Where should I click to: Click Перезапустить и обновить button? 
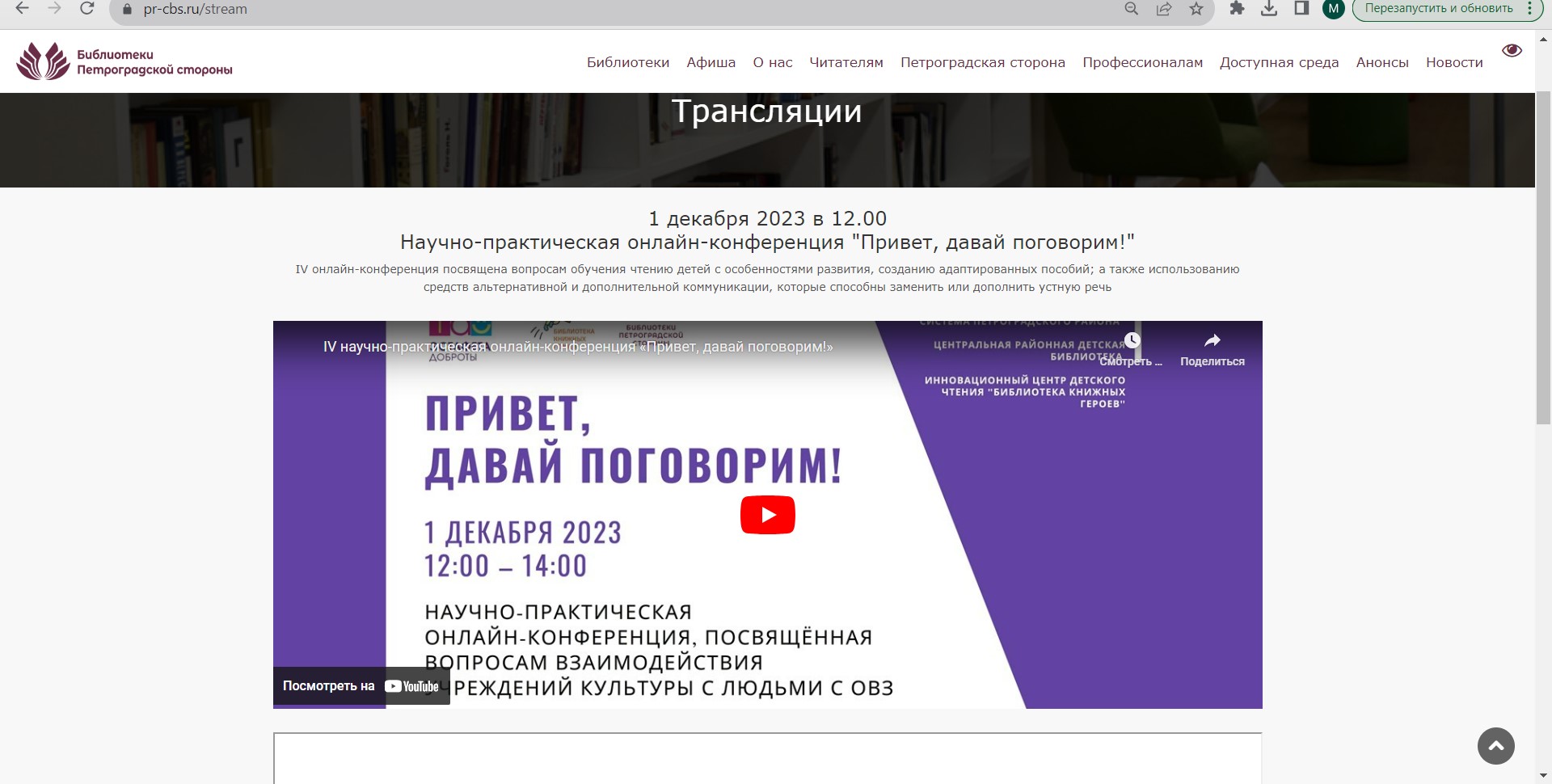point(1438,9)
